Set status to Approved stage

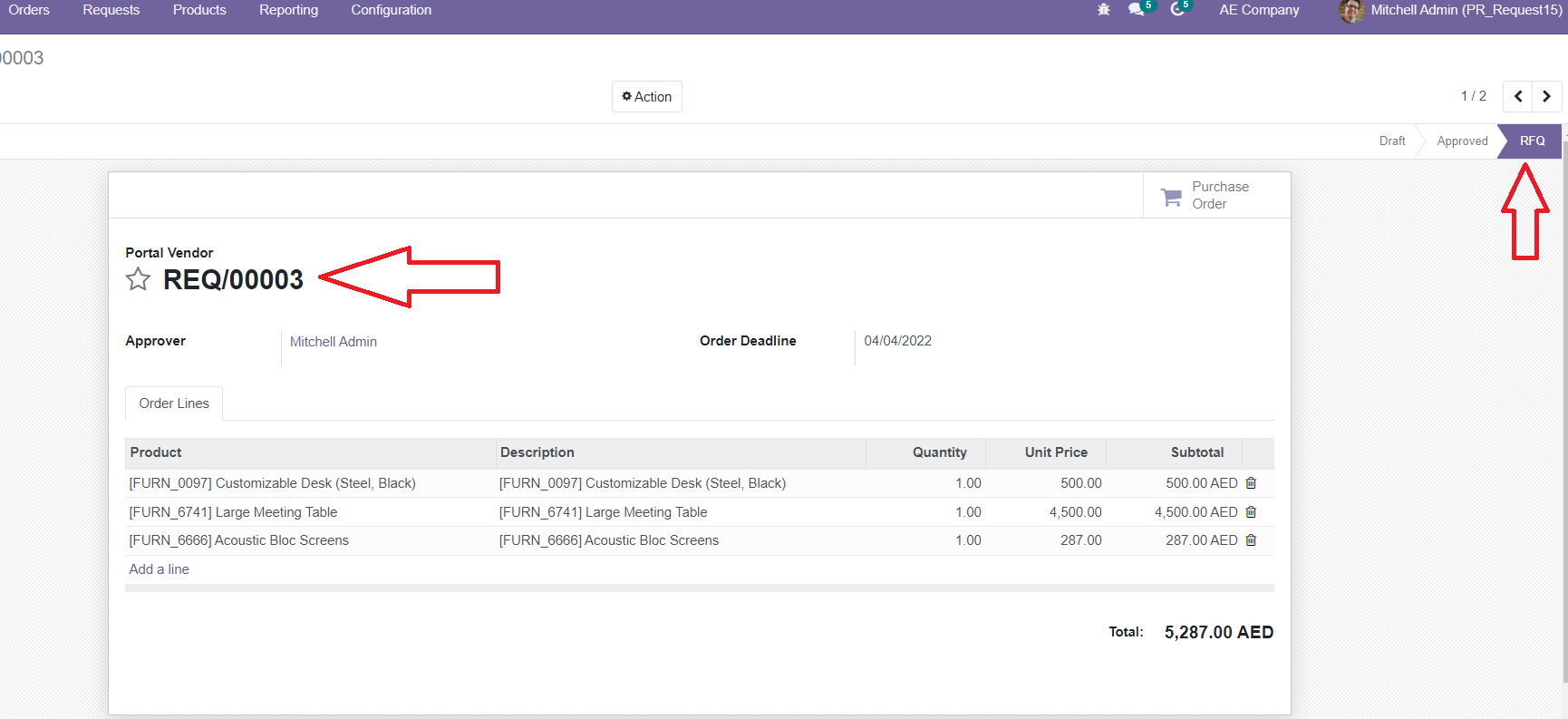click(1461, 141)
